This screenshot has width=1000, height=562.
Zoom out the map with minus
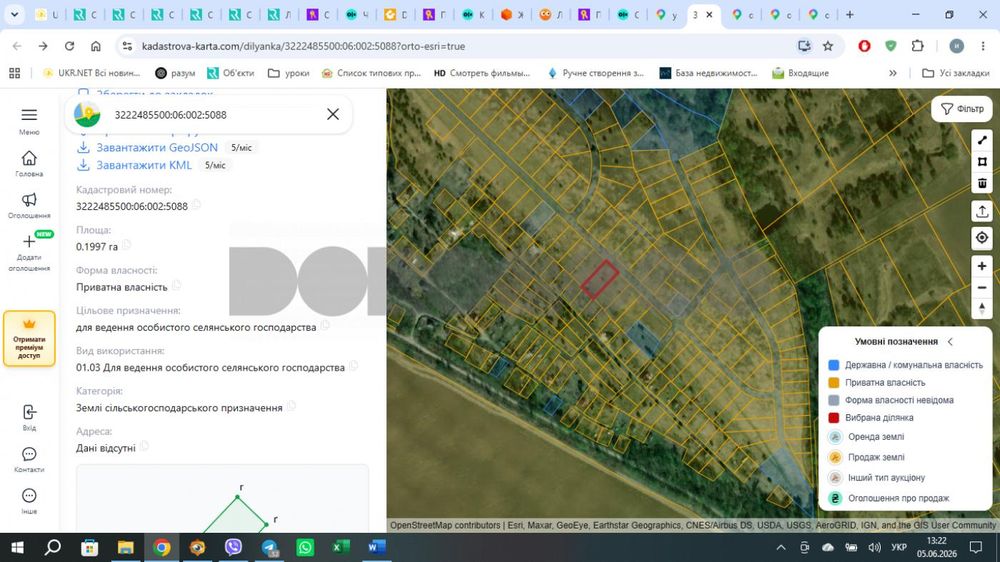pos(982,288)
